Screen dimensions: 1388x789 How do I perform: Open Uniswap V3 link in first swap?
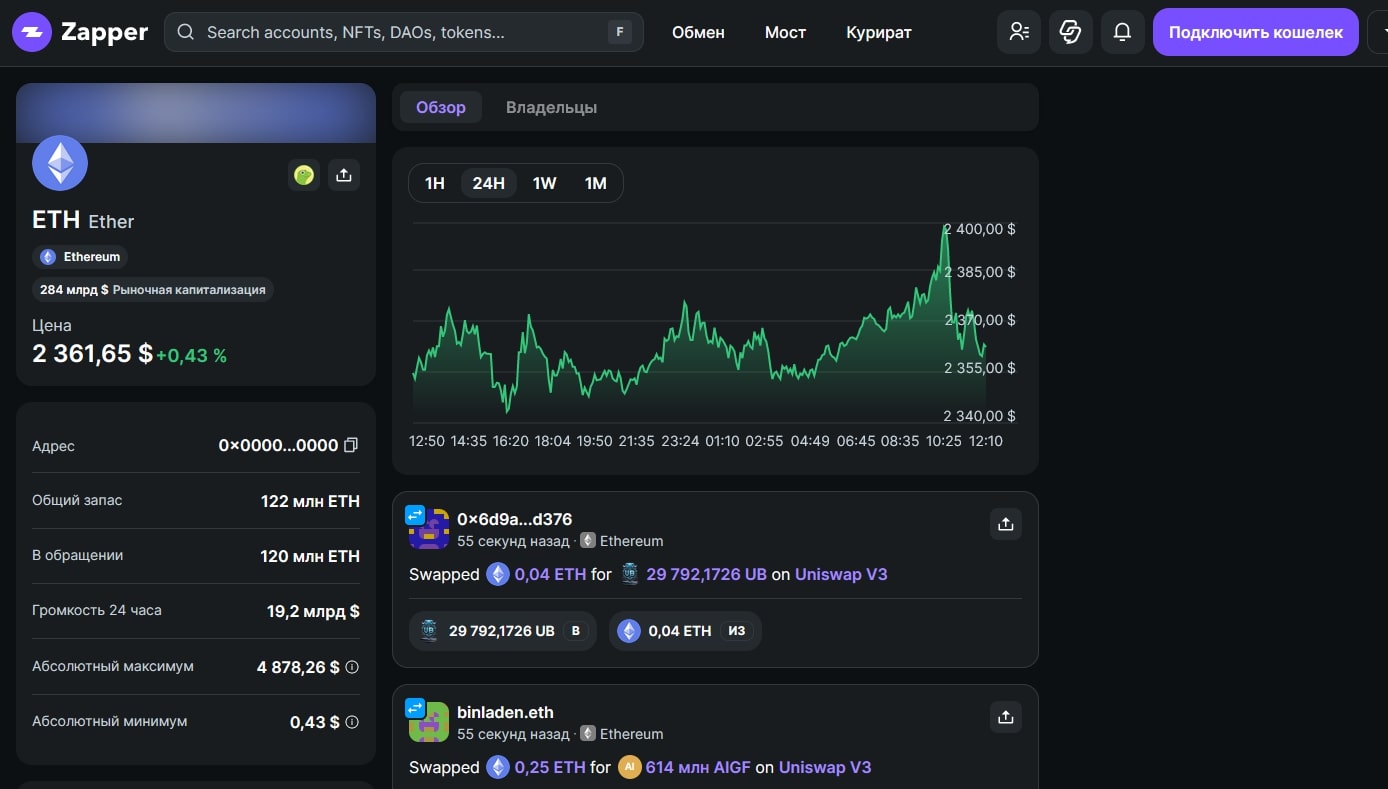tap(841, 574)
